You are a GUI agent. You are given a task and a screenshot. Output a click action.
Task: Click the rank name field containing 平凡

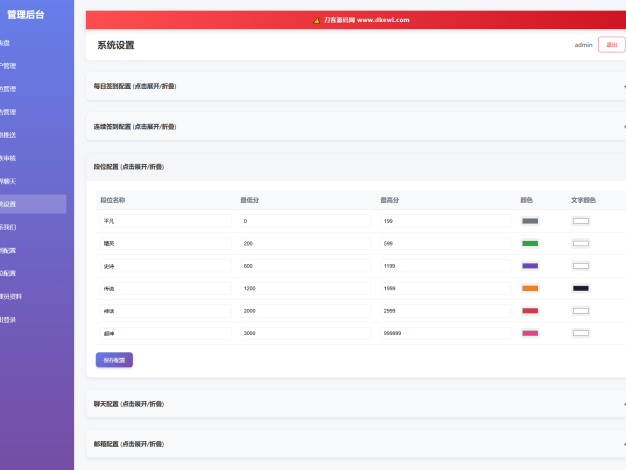(165, 221)
